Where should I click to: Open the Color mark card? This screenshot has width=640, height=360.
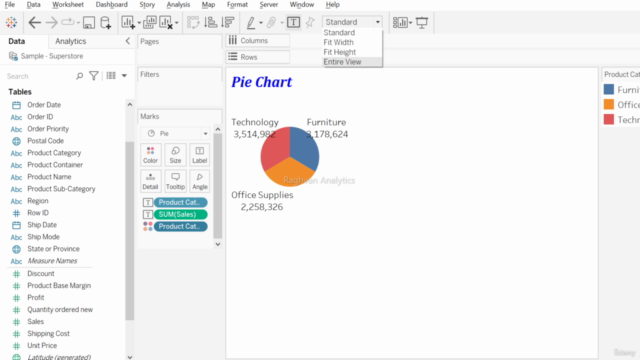(x=150, y=155)
